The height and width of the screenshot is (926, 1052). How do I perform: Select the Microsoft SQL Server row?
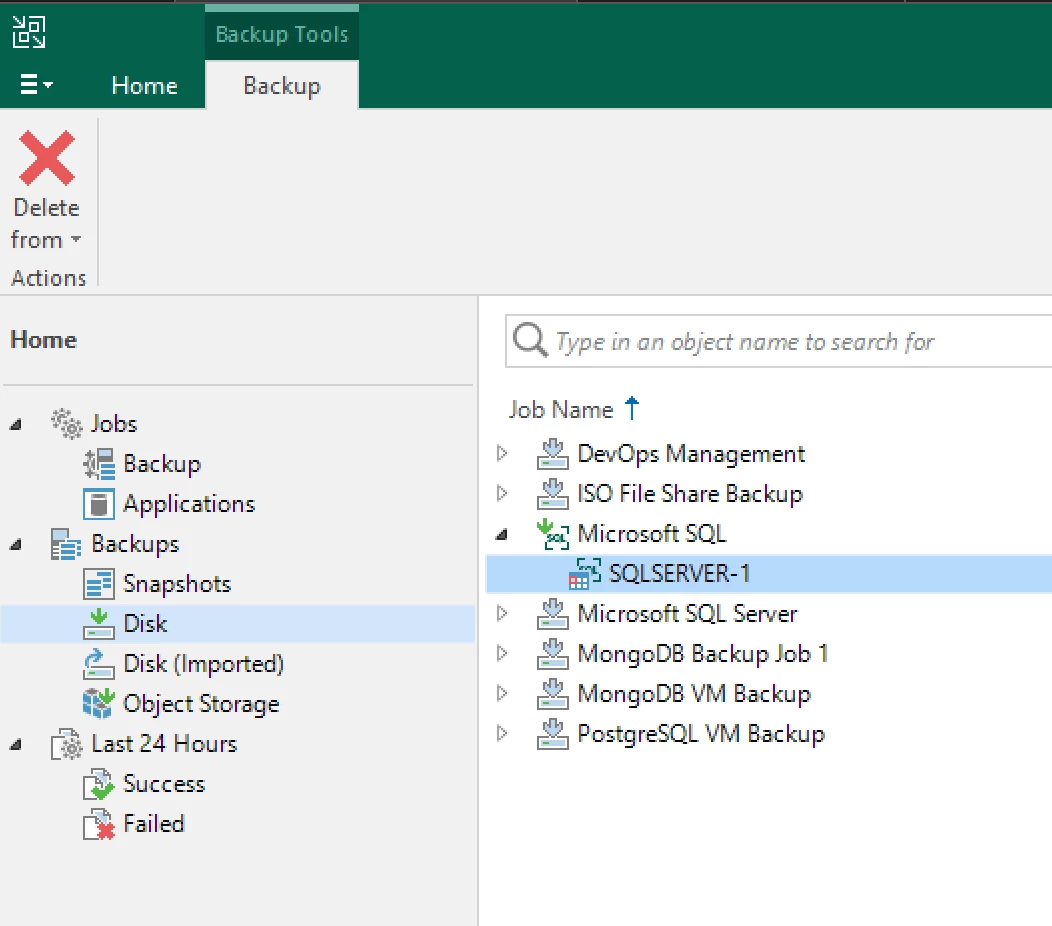pyautogui.click(x=687, y=613)
